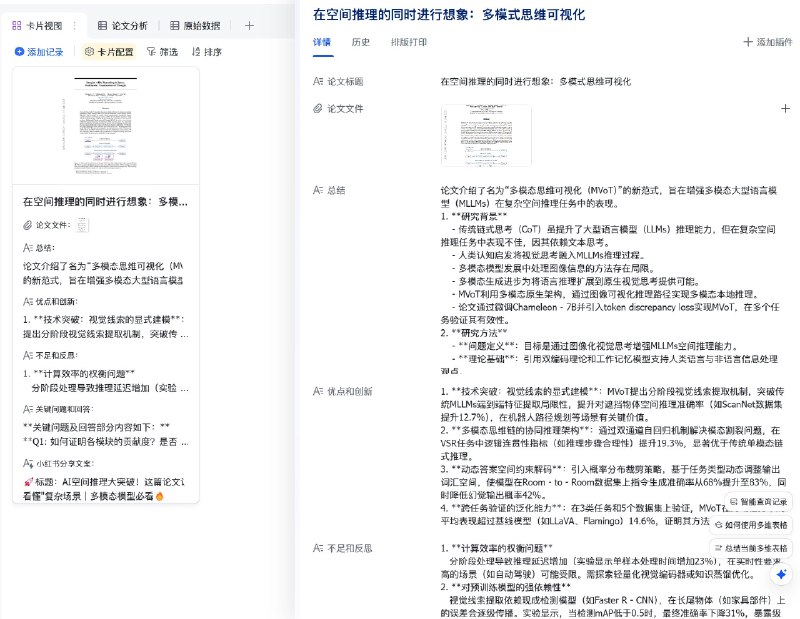Select the 历史 tab
The image size is (800, 619).
point(361,42)
